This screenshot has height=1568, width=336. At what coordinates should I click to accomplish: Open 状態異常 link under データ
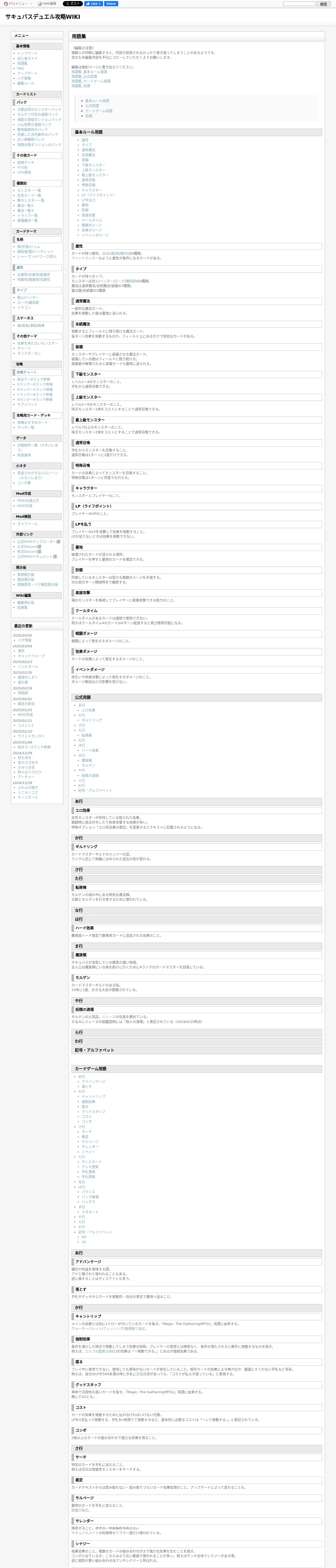coord(24,455)
